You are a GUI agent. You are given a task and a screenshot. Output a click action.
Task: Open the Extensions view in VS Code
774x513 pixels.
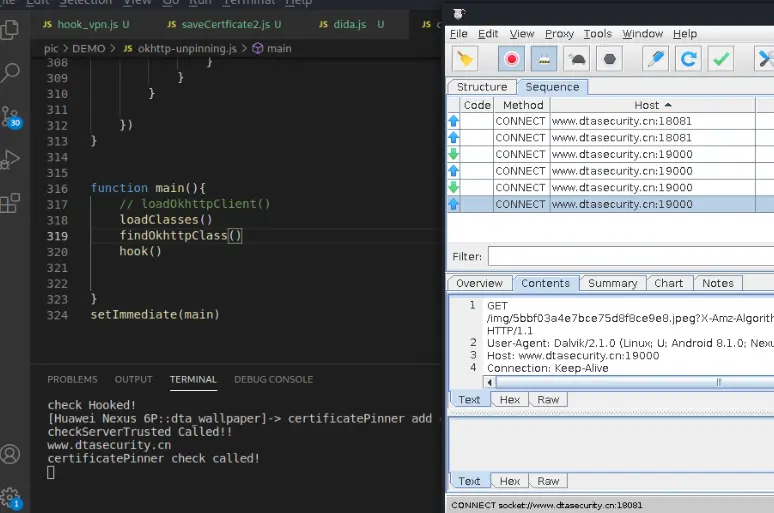coord(10,202)
